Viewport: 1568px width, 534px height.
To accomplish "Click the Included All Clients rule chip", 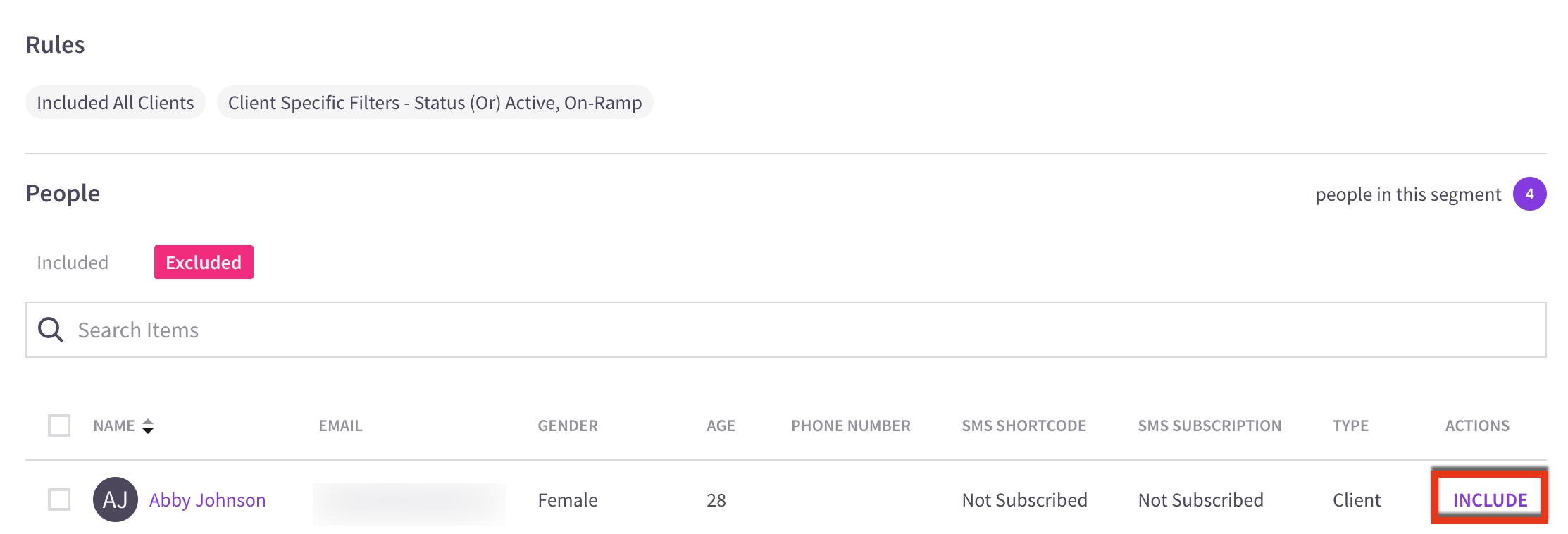I will coord(116,103).
